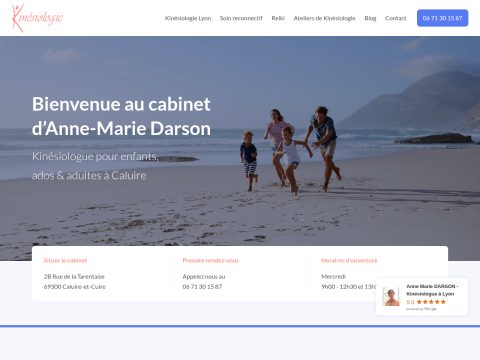Screen dimensions: 480x360
Task: Click the five-star rating in Google widget
Action: click(x=431, y=302)
